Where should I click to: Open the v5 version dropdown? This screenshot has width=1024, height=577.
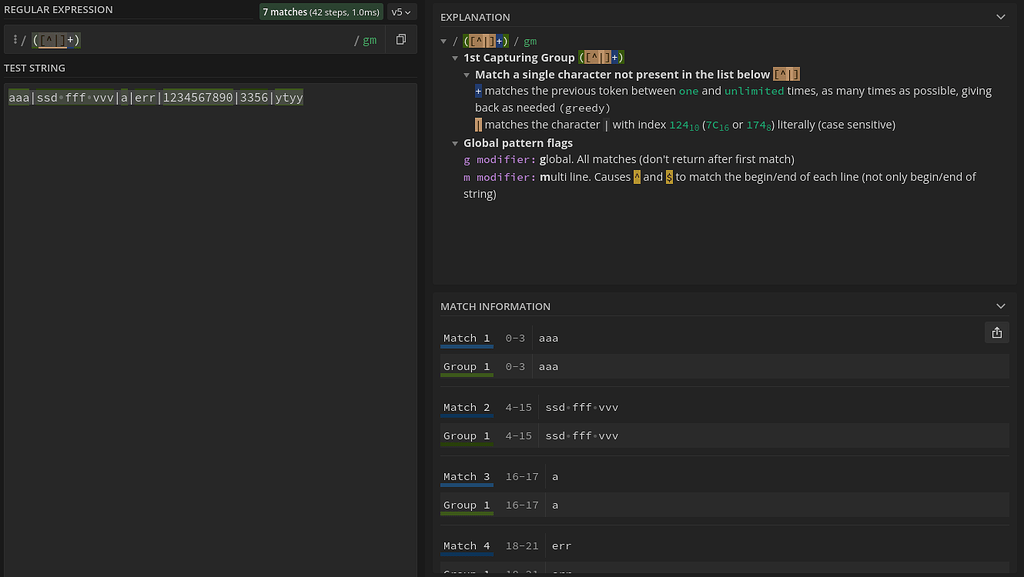click(402, 12)
